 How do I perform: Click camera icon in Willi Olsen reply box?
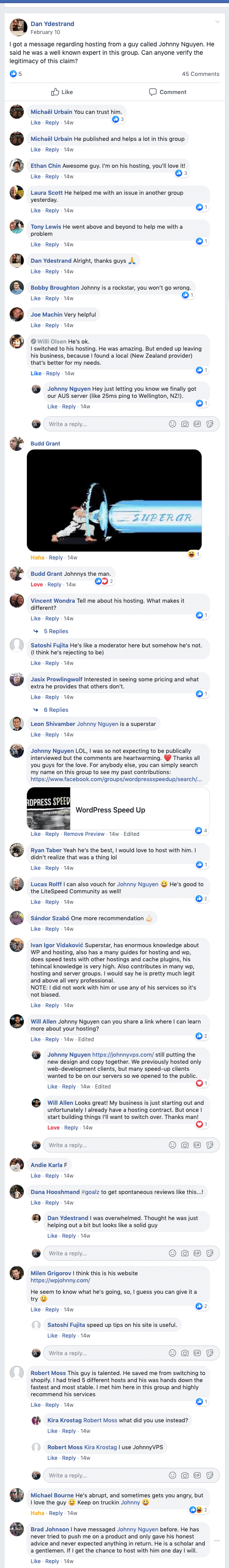point(184,424)
